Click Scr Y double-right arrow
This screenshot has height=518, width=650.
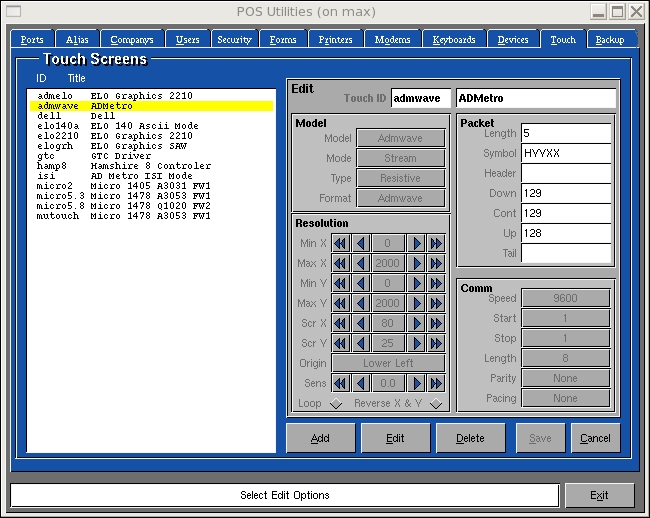coord(436,343)
